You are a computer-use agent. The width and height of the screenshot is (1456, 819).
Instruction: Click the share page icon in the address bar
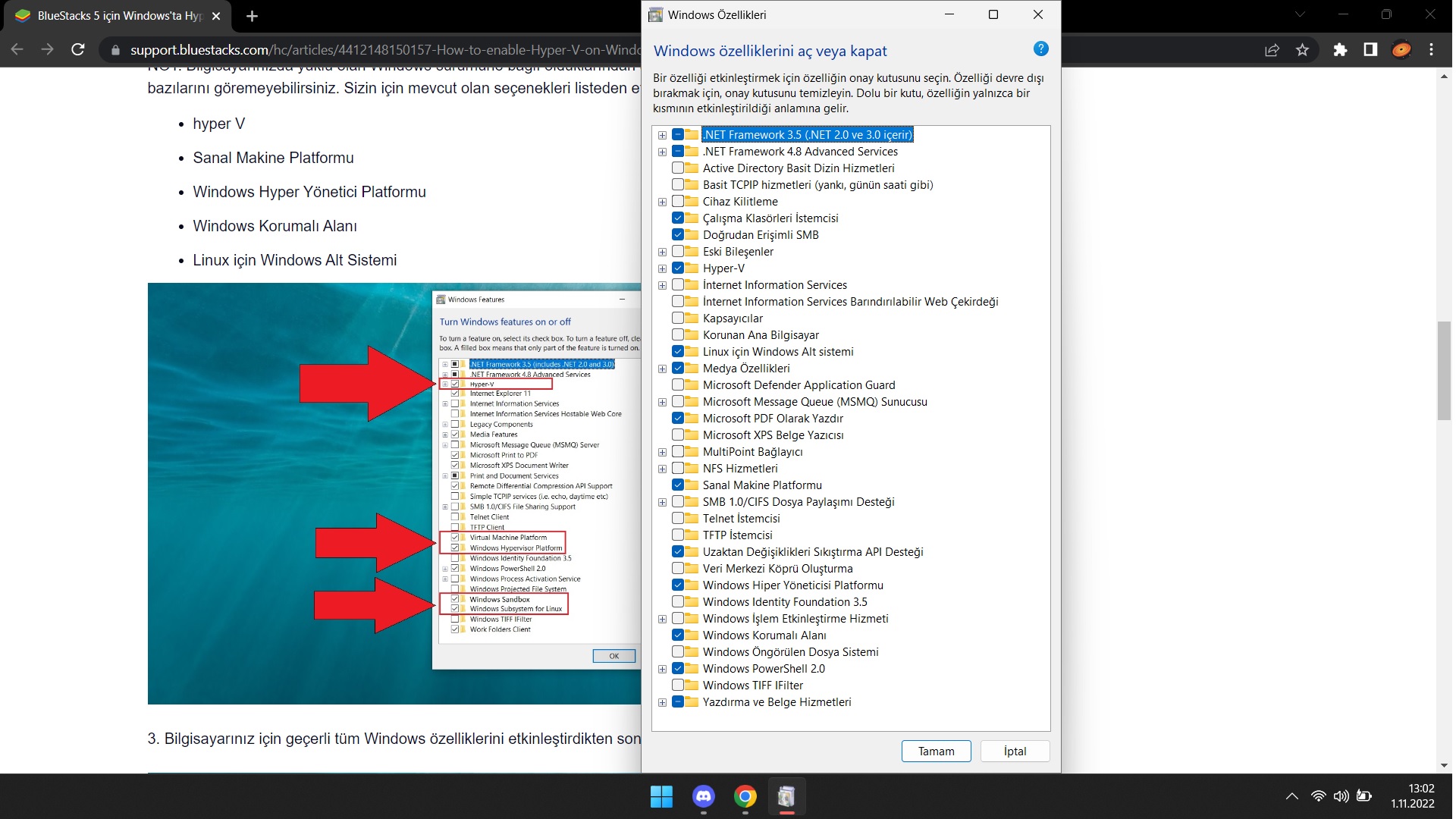1272,50
